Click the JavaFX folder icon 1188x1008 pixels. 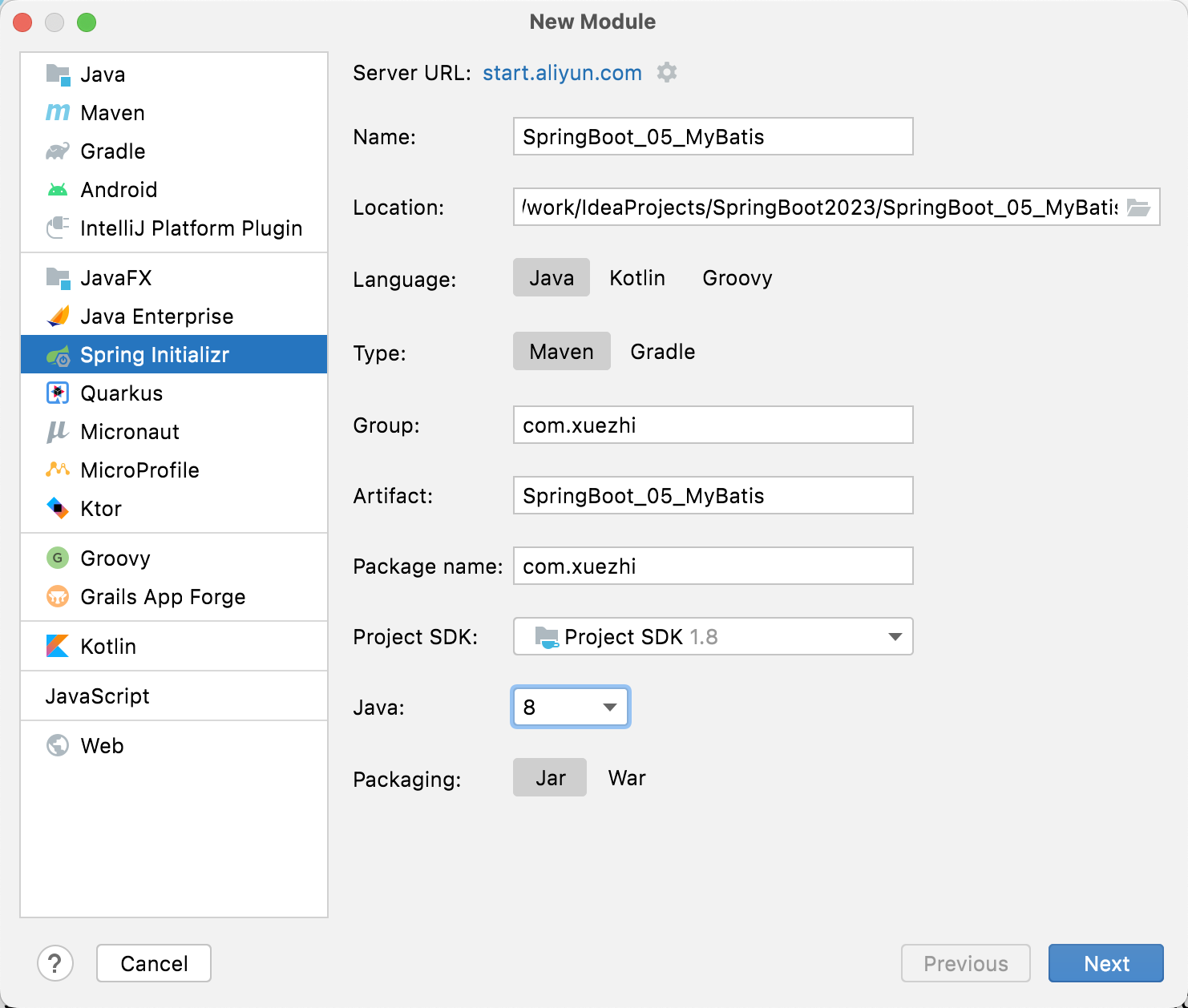(58, 278)
